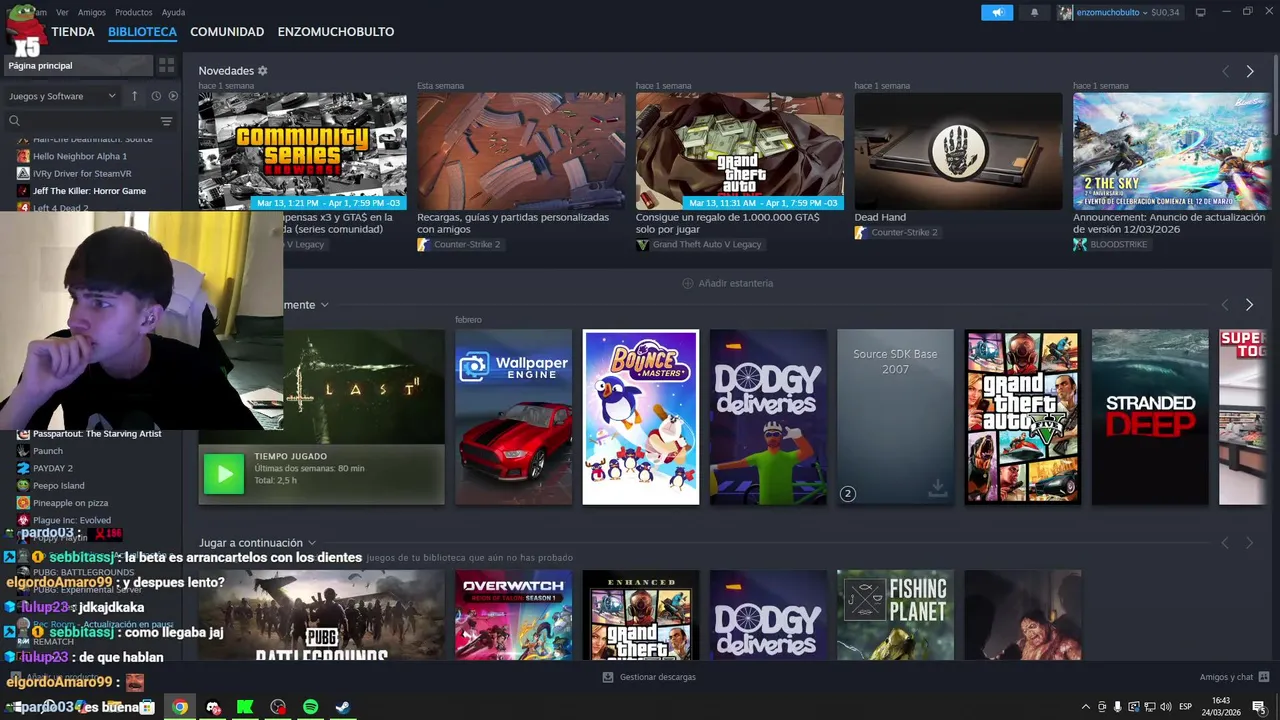Click the download icon on Source SDK Base 2007

(937, 487)
